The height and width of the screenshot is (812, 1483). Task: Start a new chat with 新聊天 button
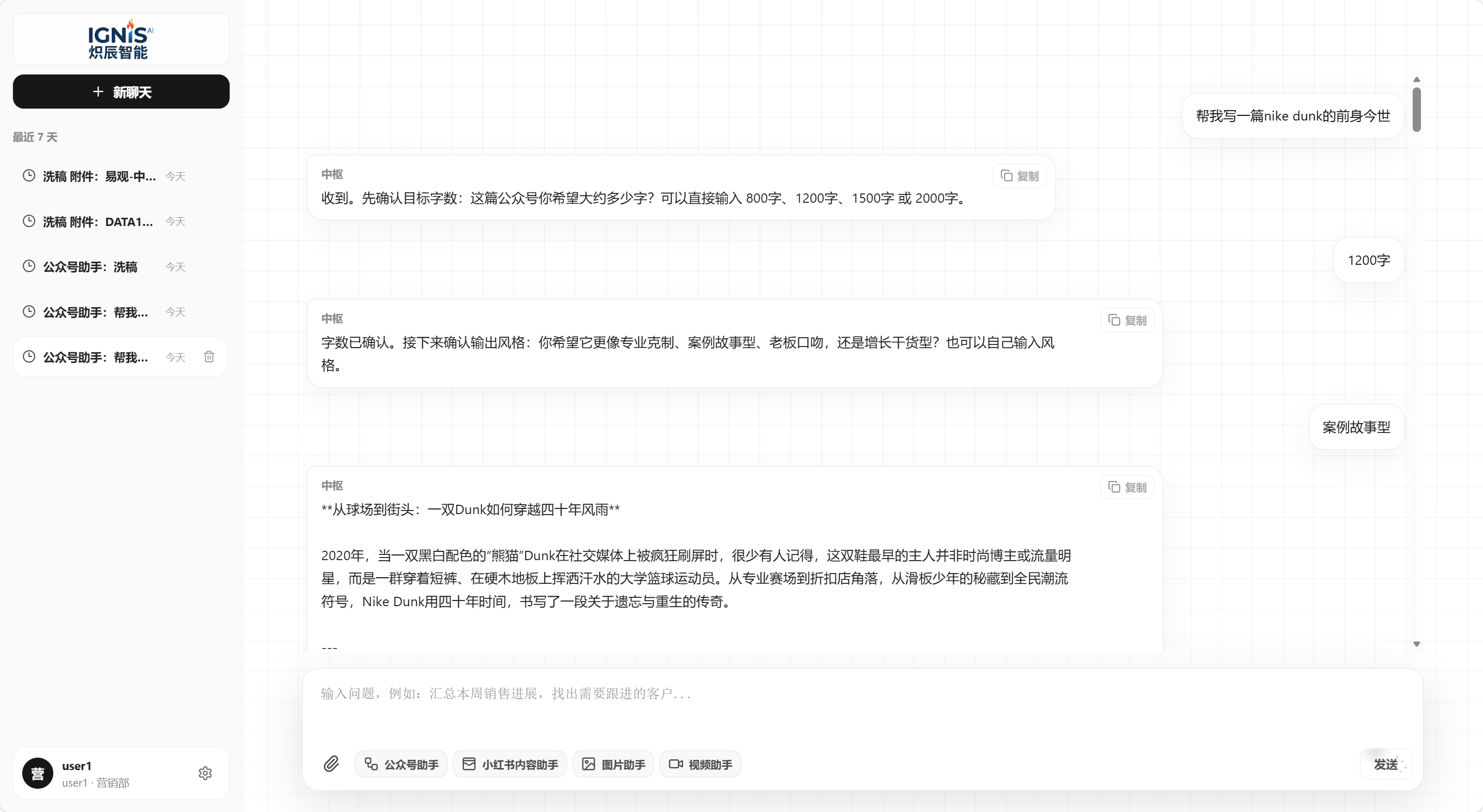[121, 92]
